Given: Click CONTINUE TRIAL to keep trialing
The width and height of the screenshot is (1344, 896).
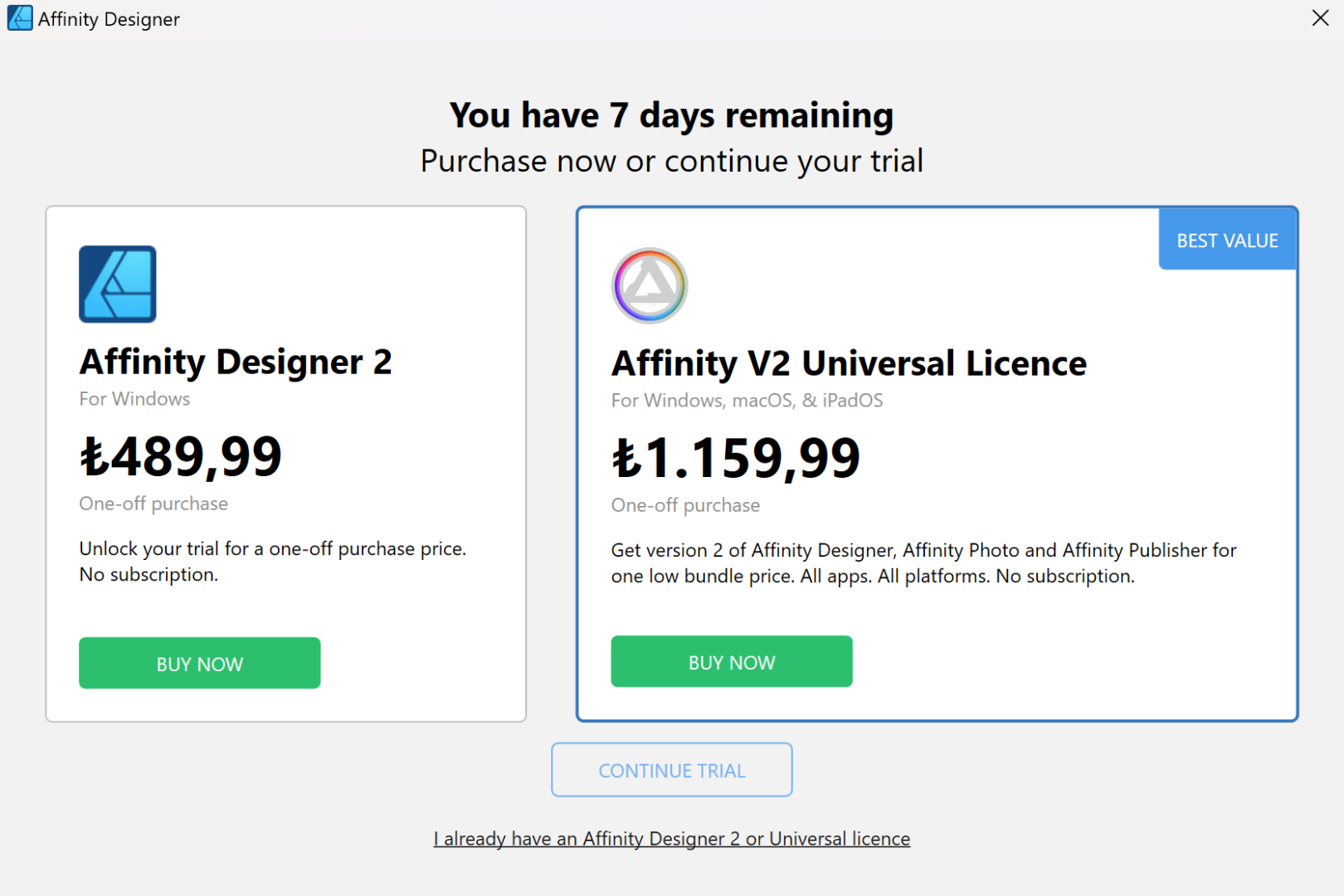Looking at the screenshot, I should 671,770.
